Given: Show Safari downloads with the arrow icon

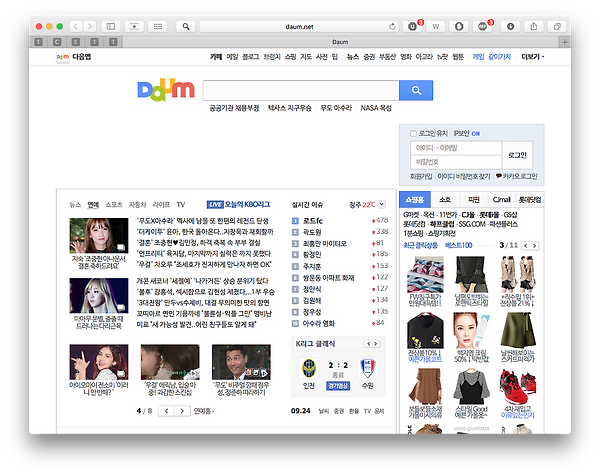Looking at the screenshot, I should coord(510,26).
